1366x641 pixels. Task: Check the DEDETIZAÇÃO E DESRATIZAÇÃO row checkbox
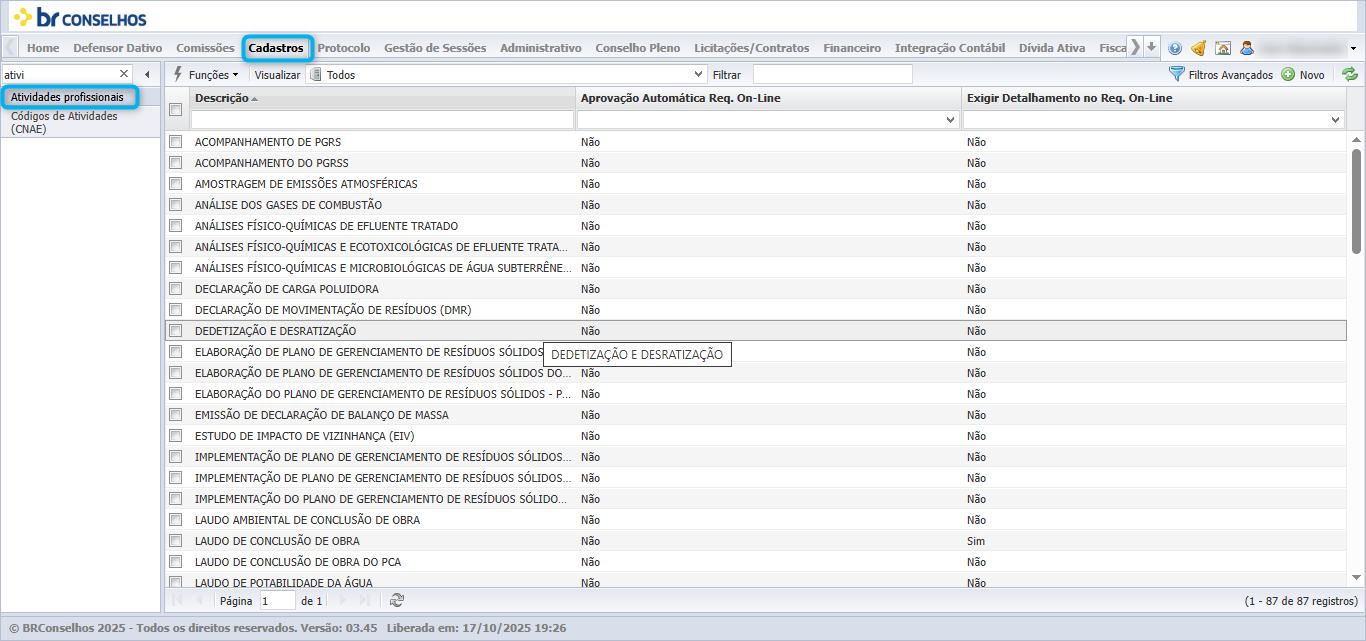(175, 331)
